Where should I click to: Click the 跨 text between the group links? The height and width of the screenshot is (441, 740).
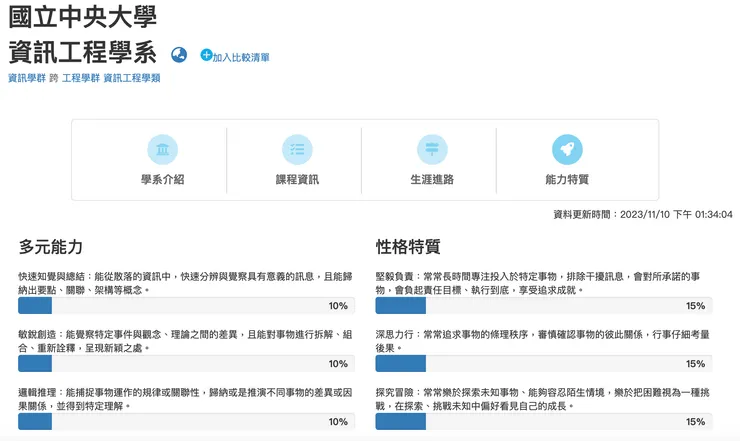pos(54,78)
